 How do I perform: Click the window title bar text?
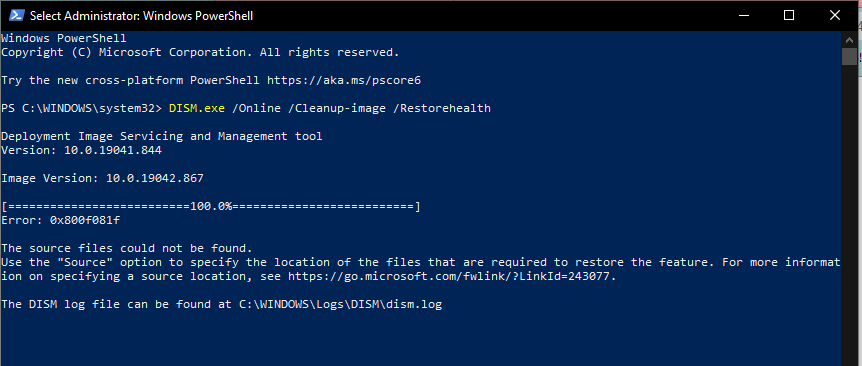pos(141,16)
